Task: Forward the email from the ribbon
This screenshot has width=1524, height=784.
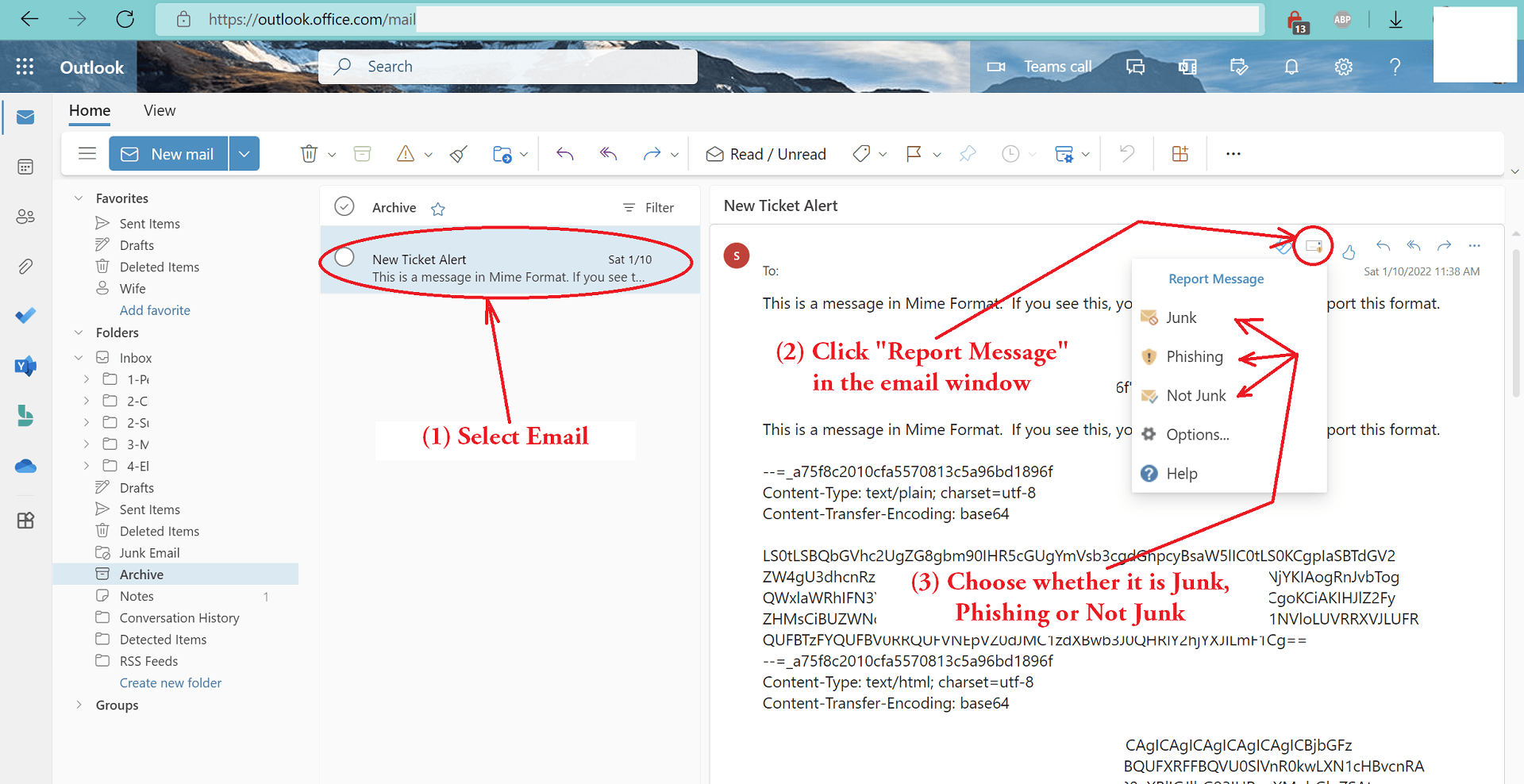Action: 652,154
